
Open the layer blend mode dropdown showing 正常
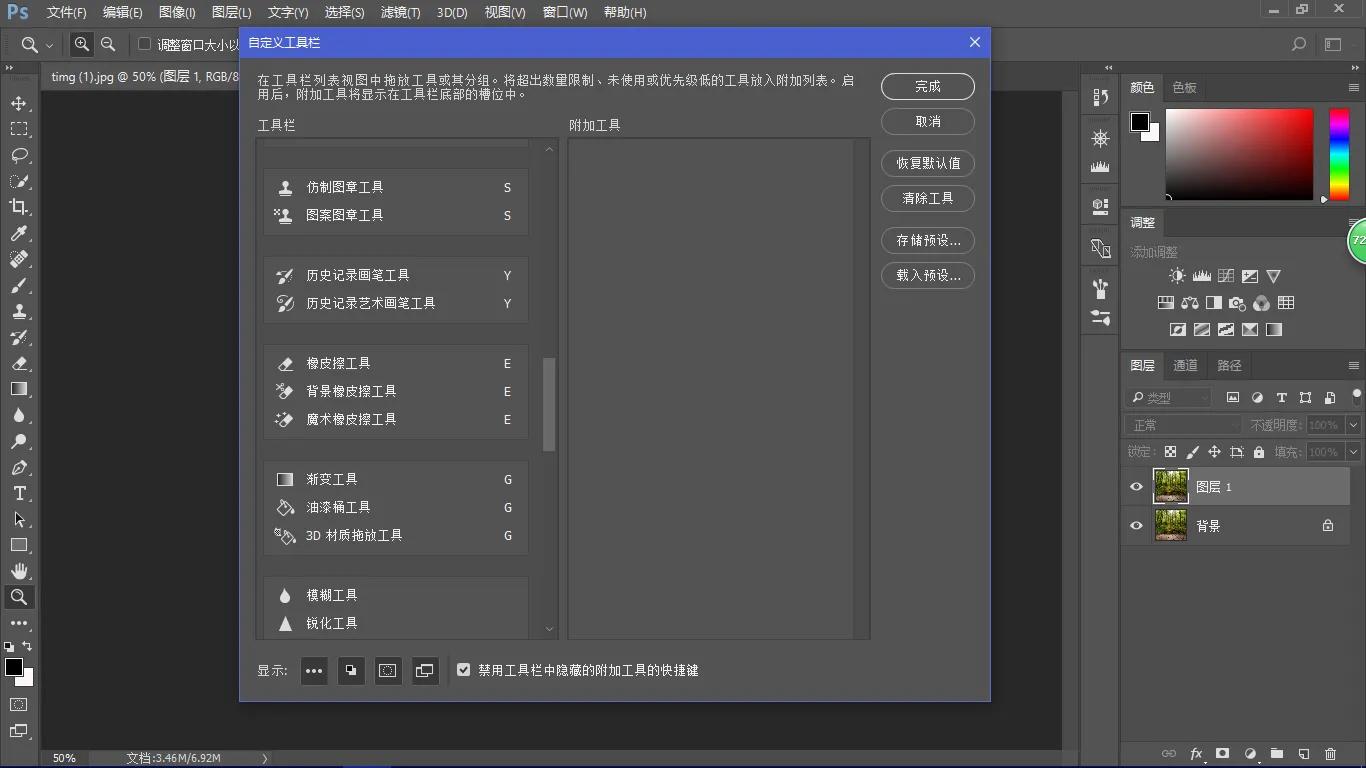(x=1181, y=424)
